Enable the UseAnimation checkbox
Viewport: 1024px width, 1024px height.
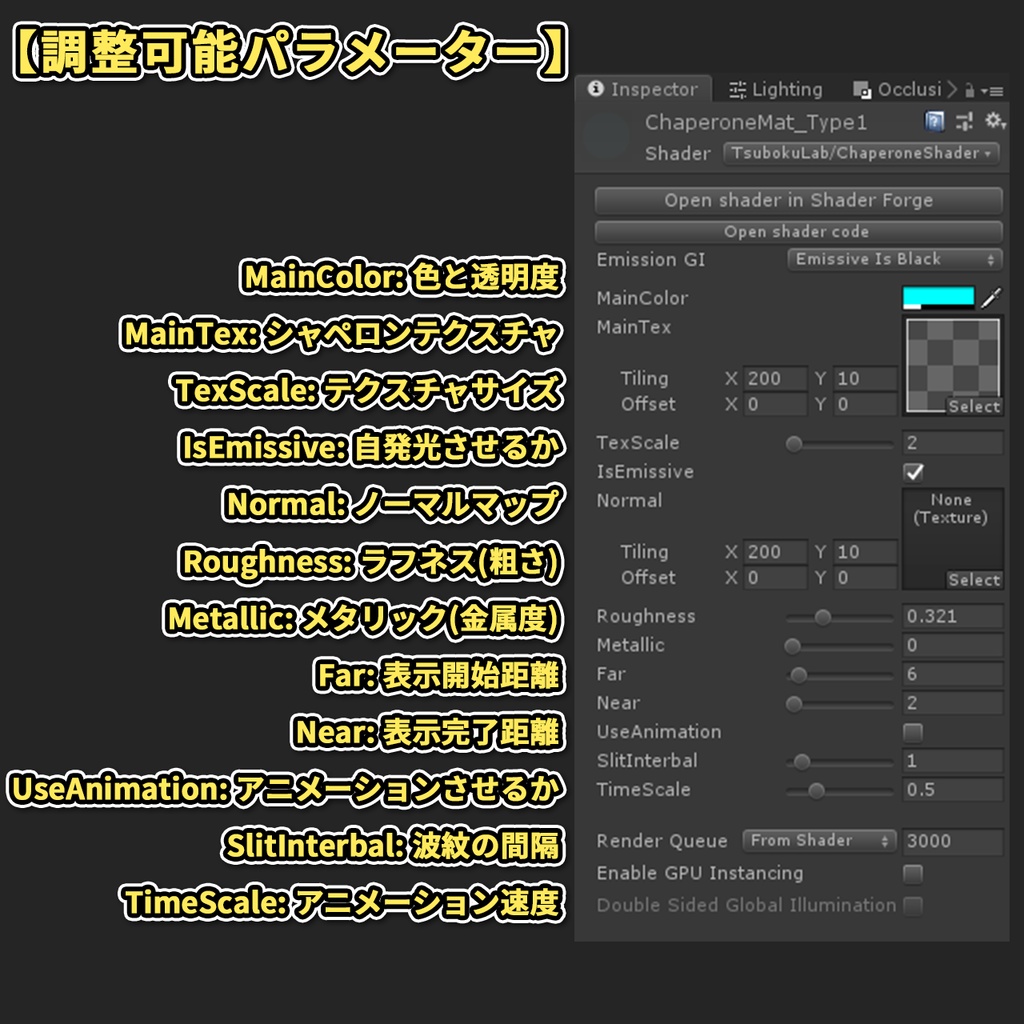(x=913, y=732)
